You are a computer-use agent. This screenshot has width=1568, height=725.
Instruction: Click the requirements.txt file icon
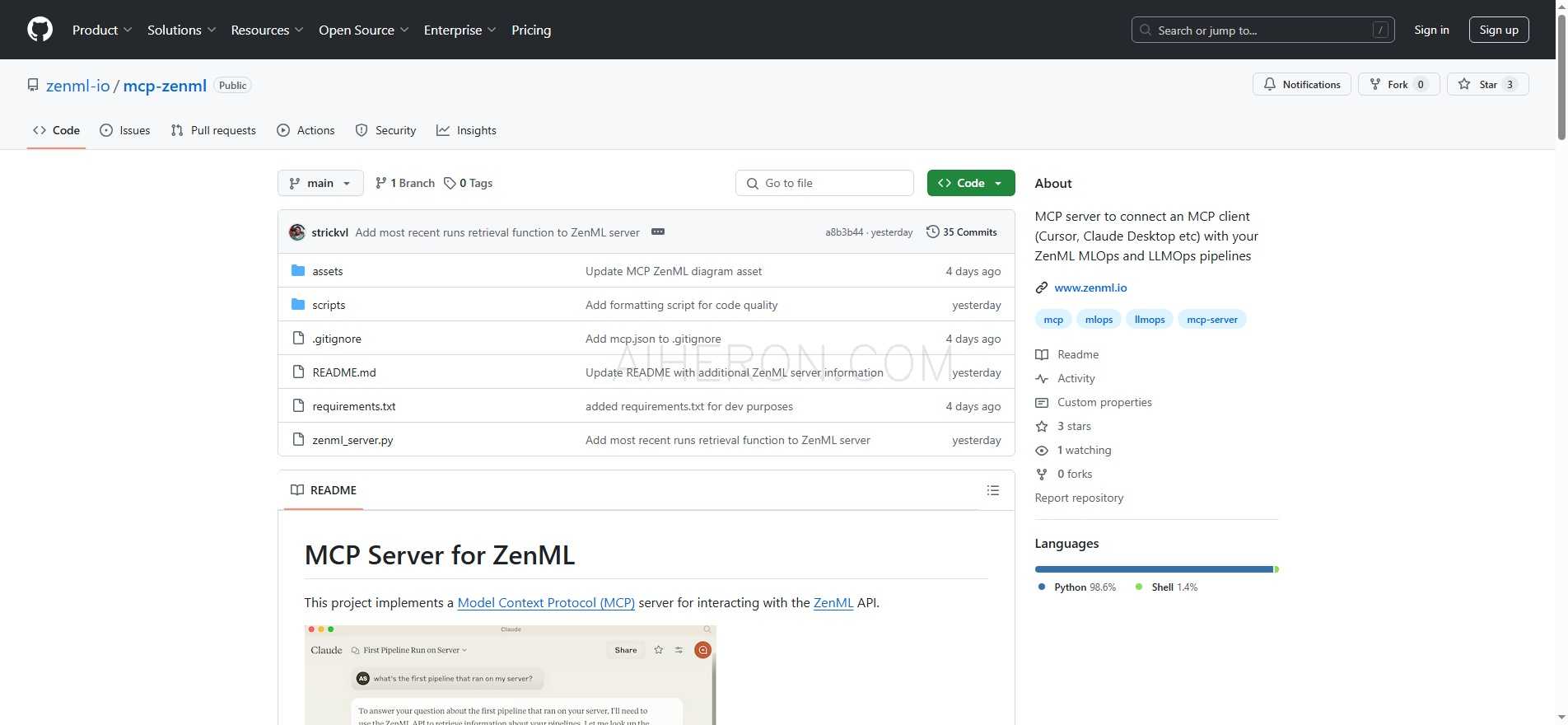coord(298,405)
